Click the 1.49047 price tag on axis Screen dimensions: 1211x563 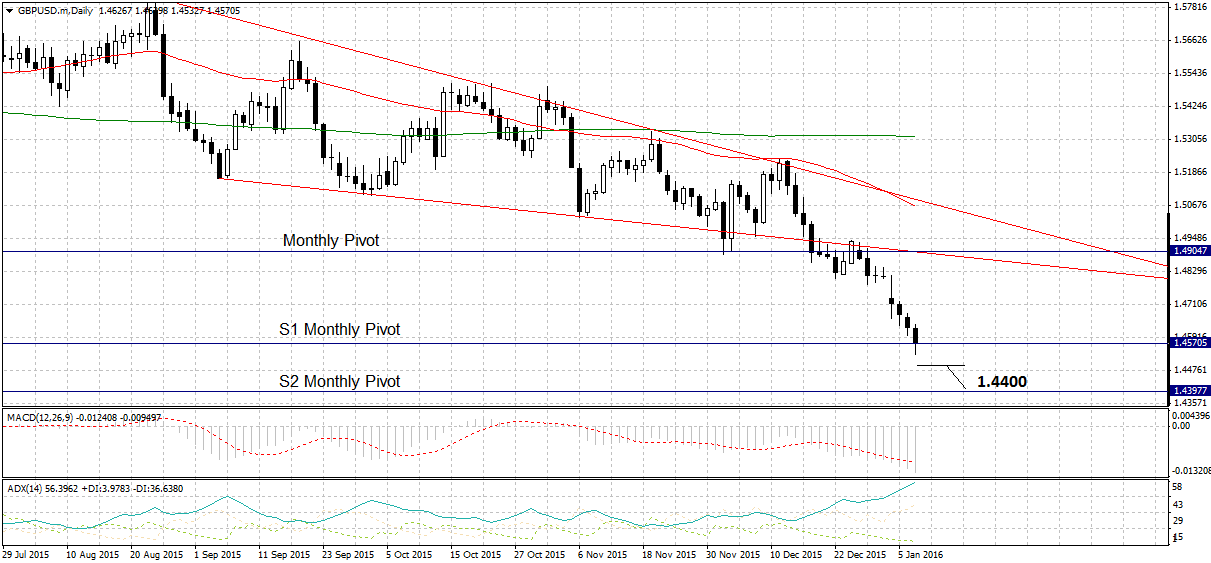[x=1190, y=252]
